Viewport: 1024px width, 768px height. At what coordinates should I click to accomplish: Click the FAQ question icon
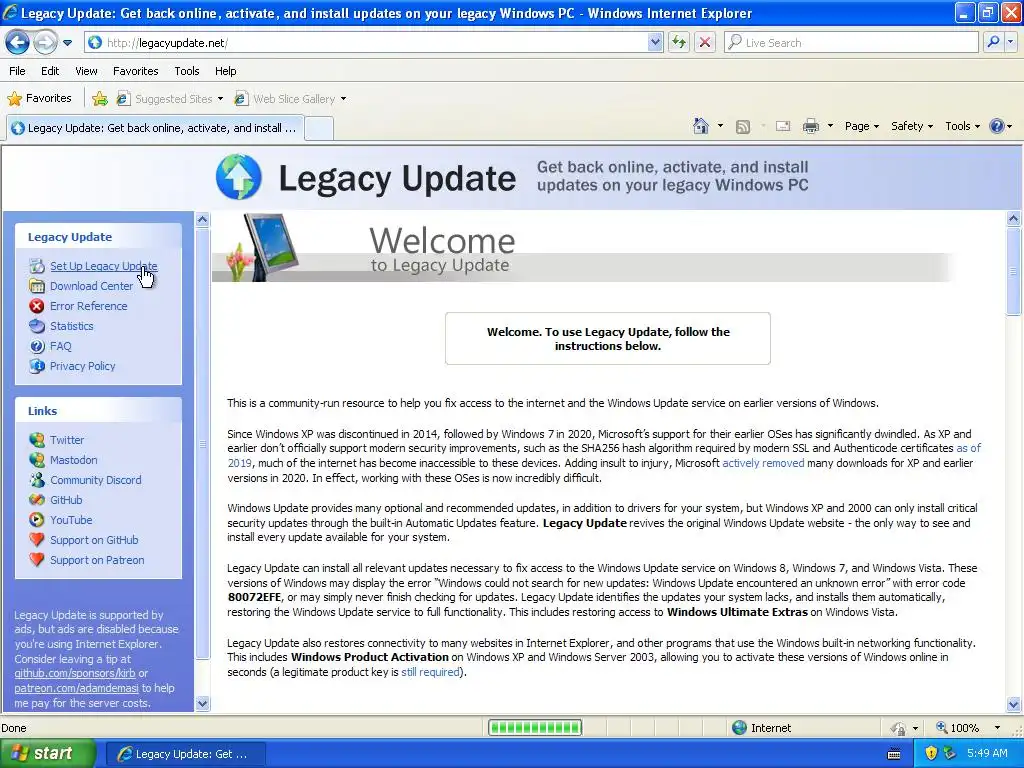[37, 346]
